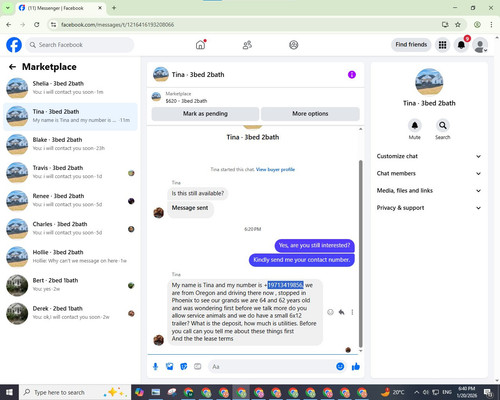This screenshot has width=500, height=400.
Task: Expand Customize chat section
Action: 429,156
